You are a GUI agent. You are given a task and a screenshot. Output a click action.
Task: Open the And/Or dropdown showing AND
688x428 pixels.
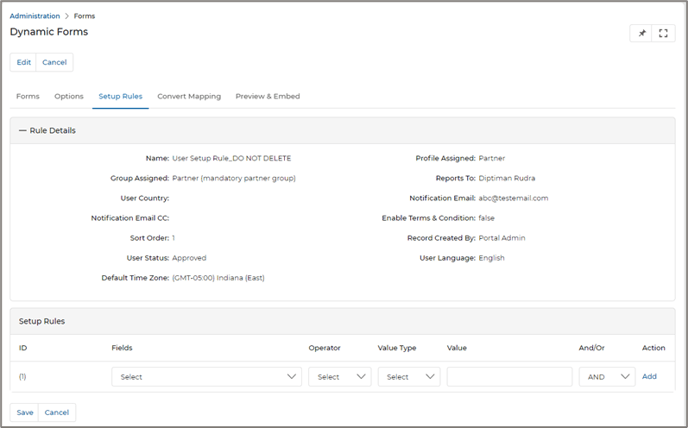tap(606, 377)
